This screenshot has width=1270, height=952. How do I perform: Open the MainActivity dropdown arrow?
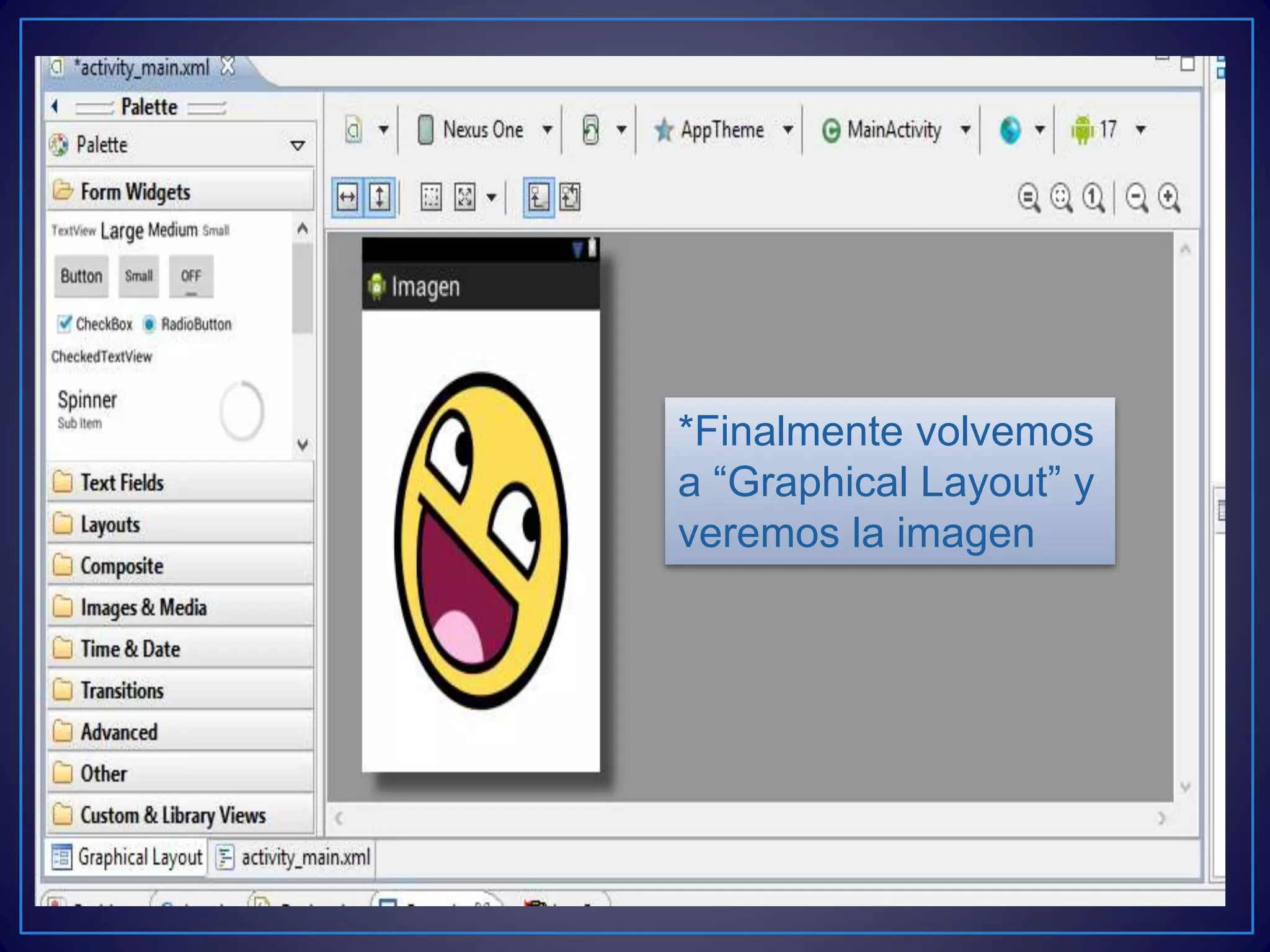[966, 130]
